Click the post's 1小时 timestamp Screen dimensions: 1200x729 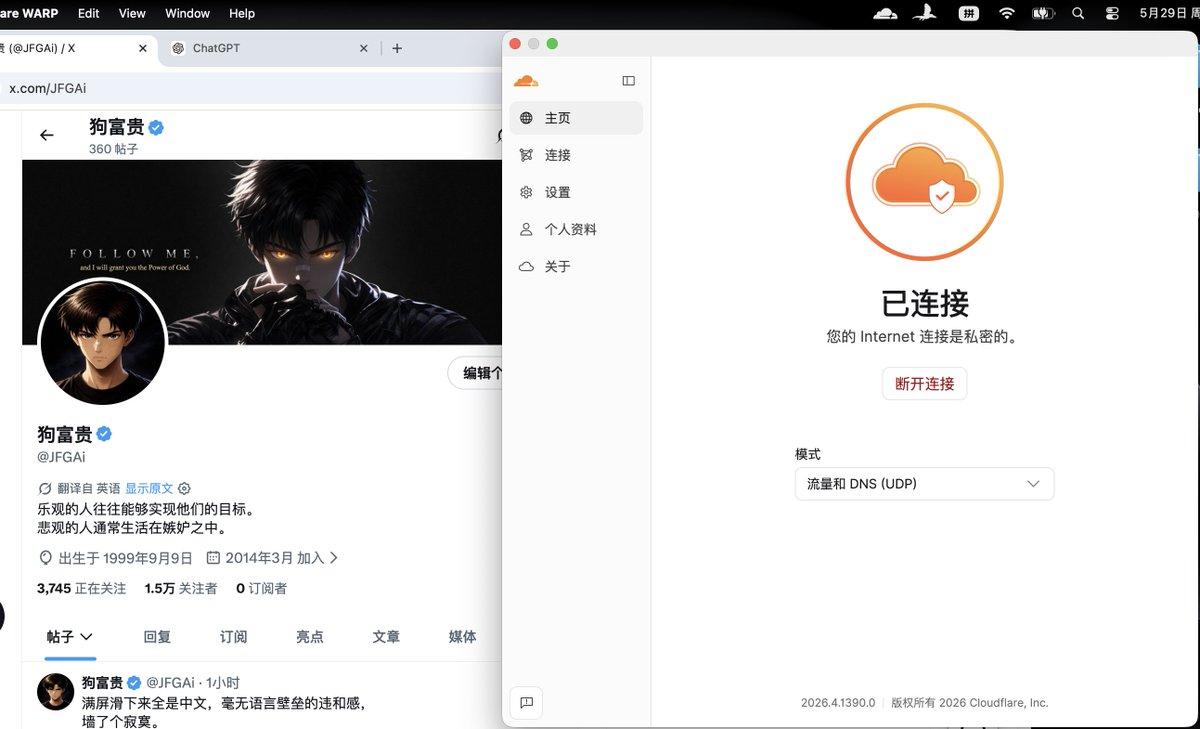(x=223, y=683)
